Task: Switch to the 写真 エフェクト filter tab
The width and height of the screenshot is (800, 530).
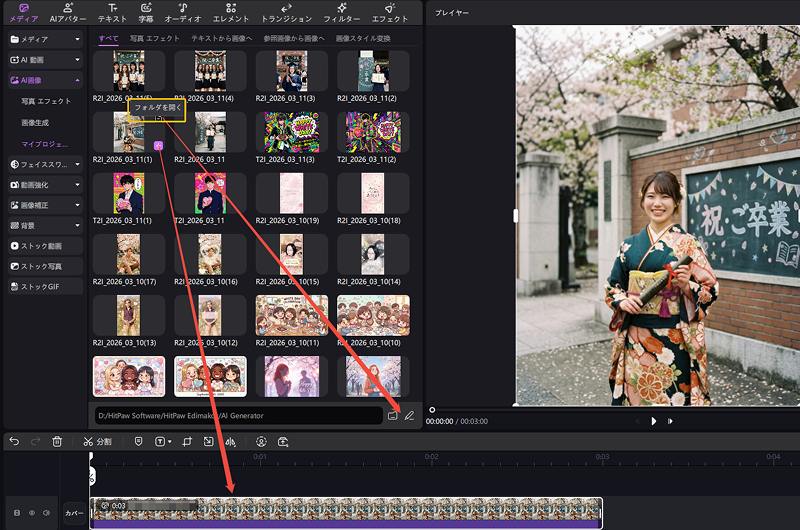Action: [x=154, y=37]
